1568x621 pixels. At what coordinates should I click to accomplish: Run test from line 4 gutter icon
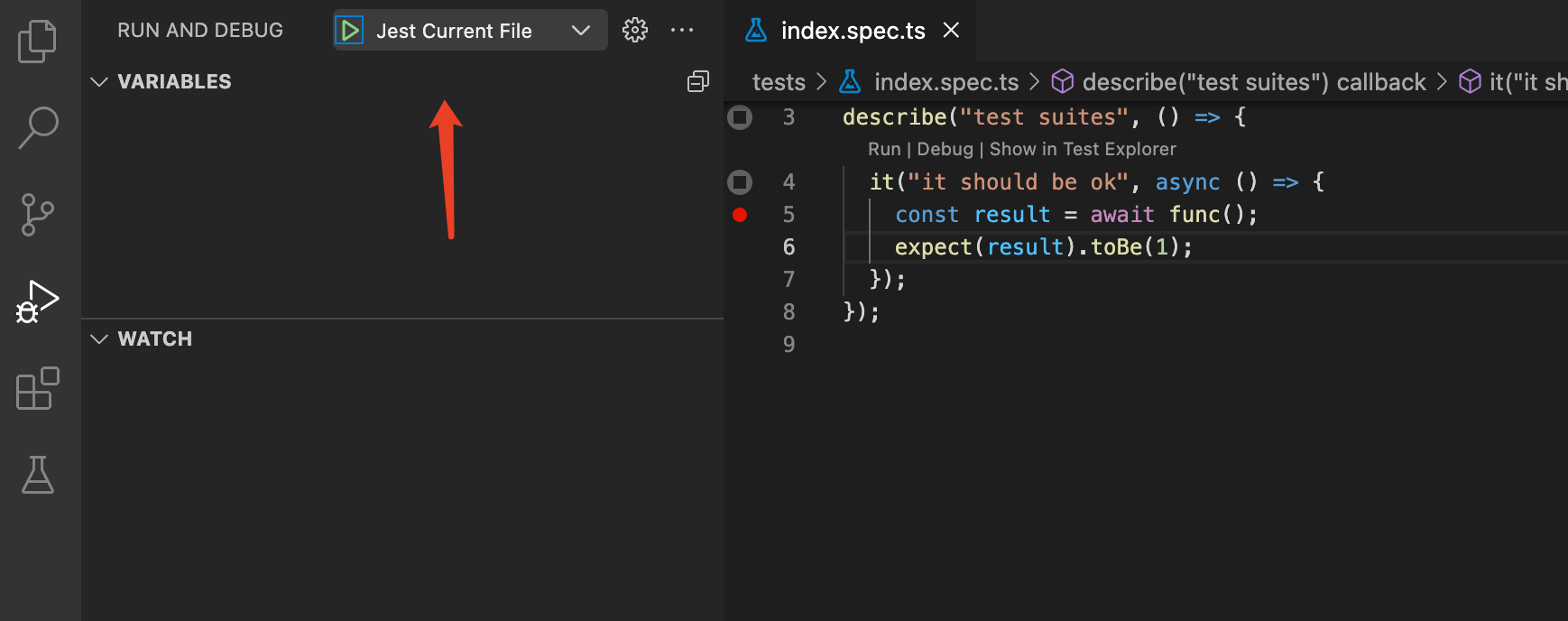pos(740,182)
